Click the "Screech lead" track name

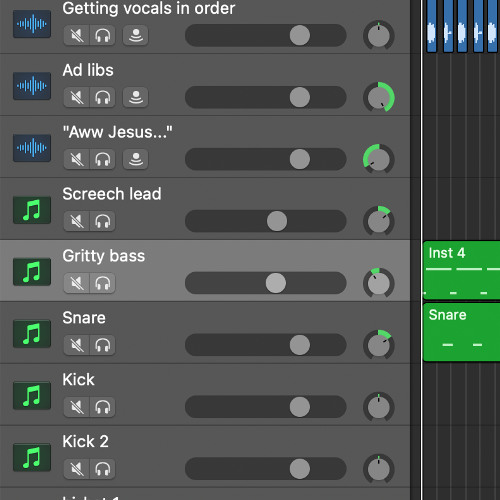click(112, 194)
